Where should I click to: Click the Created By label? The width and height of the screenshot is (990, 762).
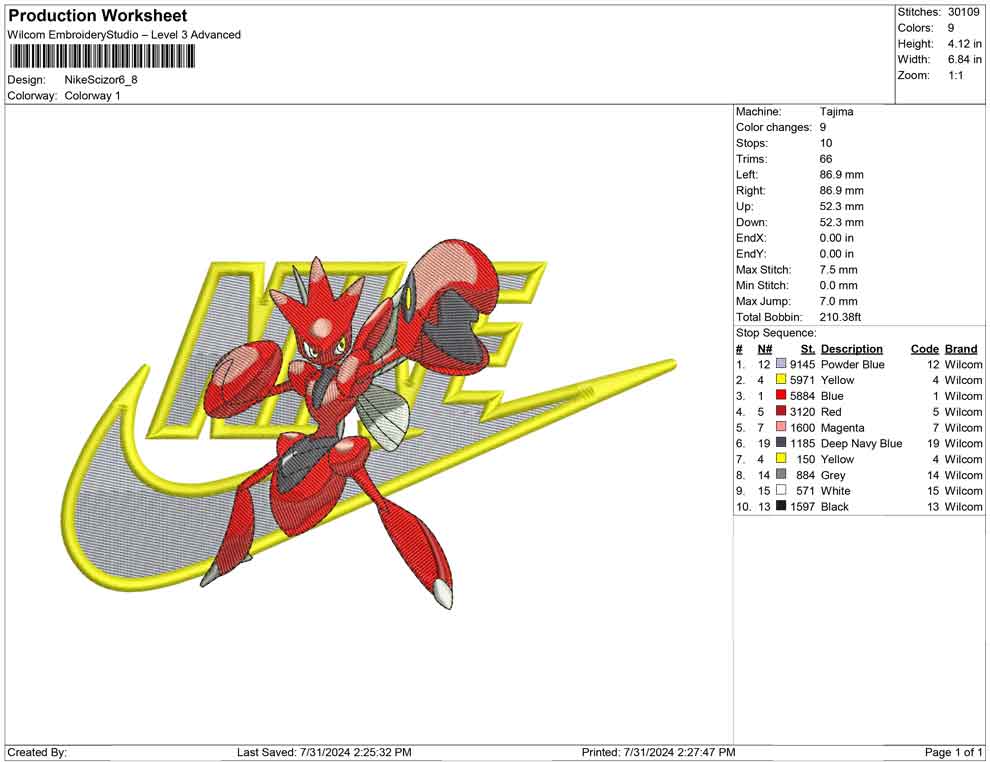coord(37,753)
